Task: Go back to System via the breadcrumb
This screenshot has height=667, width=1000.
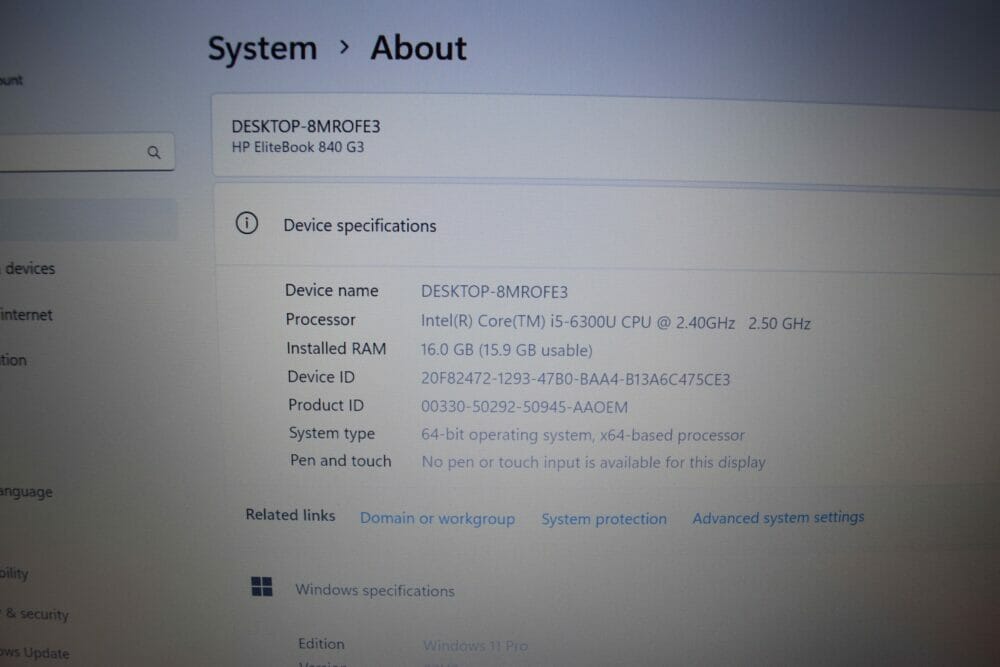Action: pyautogui.click(x=263, y=48)
